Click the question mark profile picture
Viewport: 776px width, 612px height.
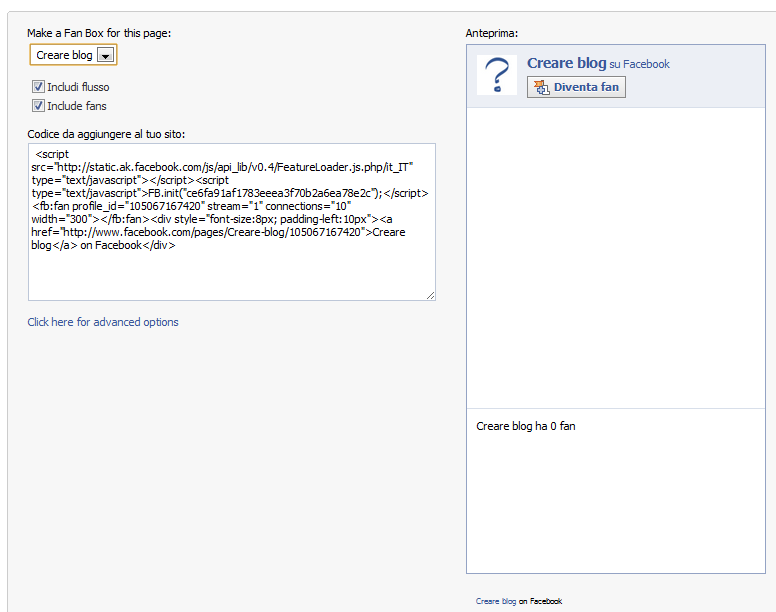[497, 75]
